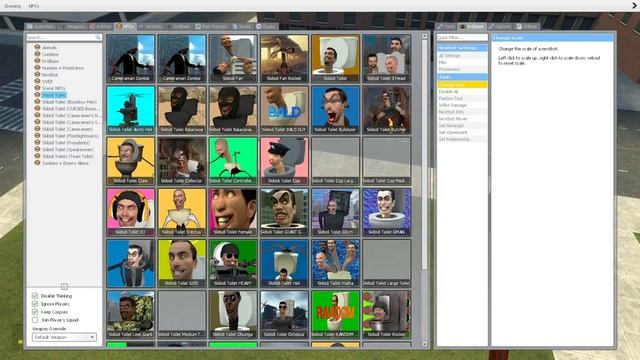Spawn Skibidi Toilet BALD GUY
The height and width of the screenshot is (360, 640).
284,110
